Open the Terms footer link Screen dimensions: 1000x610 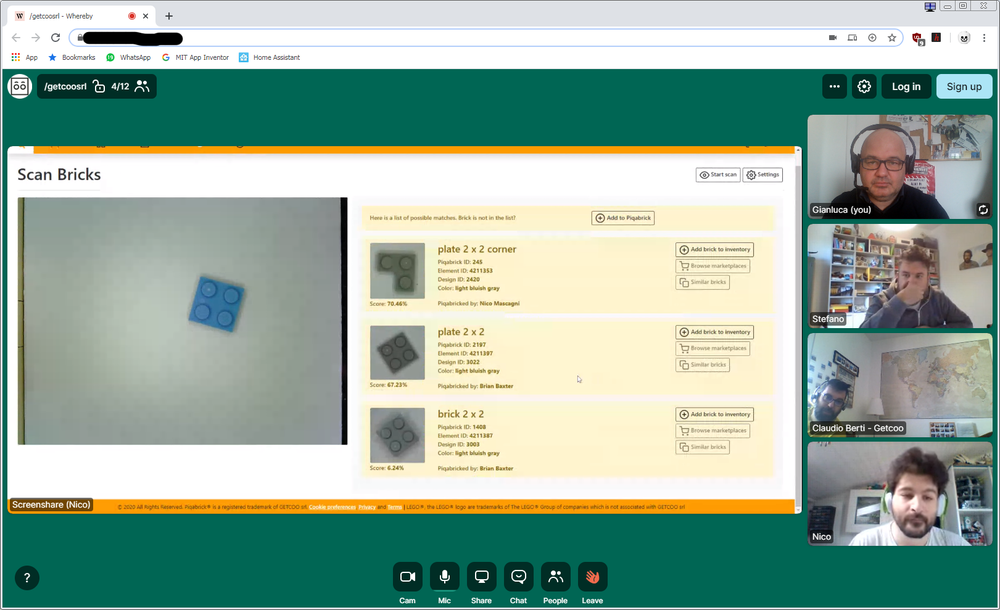[395, 507]
